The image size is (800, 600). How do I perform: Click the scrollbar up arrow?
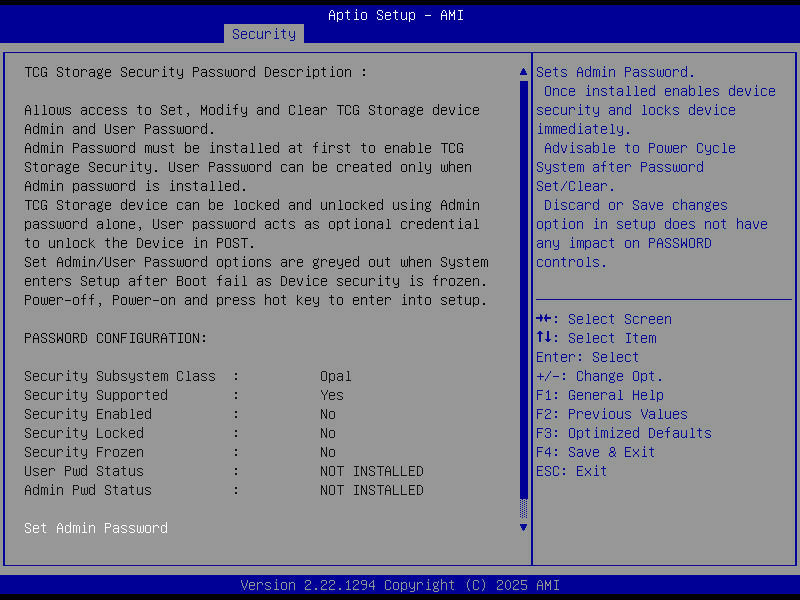click(x=522, y=71)
